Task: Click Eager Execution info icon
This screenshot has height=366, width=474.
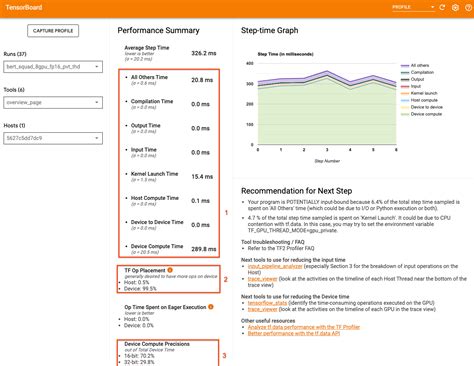Action: click(x=211, y=307)
